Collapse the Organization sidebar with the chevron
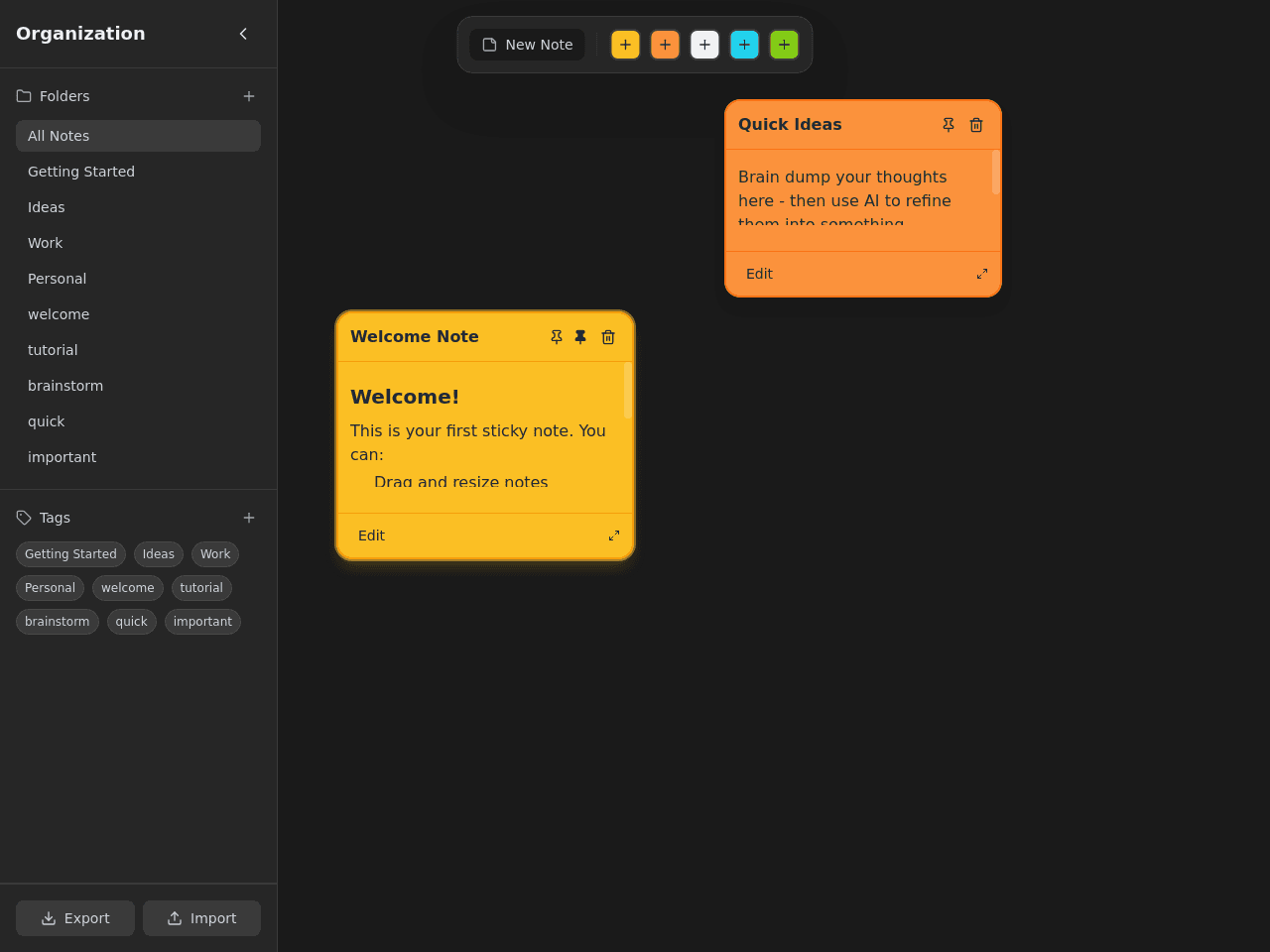 pos(243,34)
